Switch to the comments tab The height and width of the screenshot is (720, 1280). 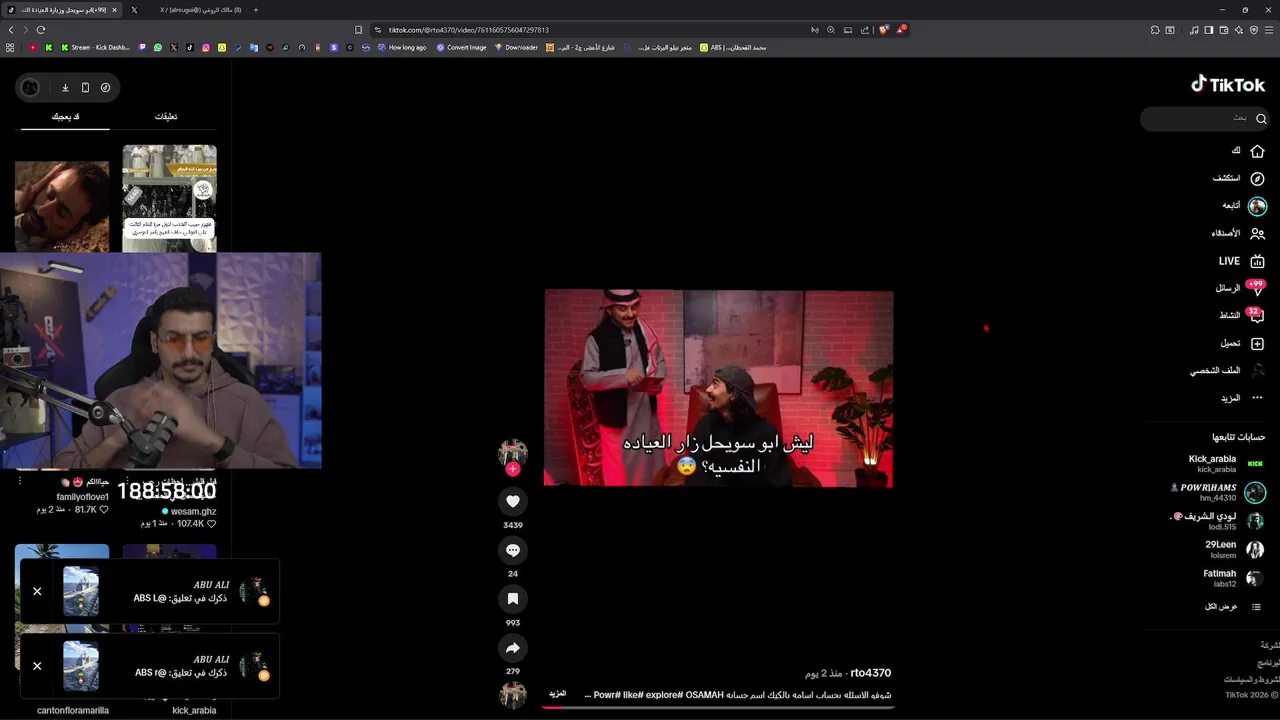coord(166,117)
